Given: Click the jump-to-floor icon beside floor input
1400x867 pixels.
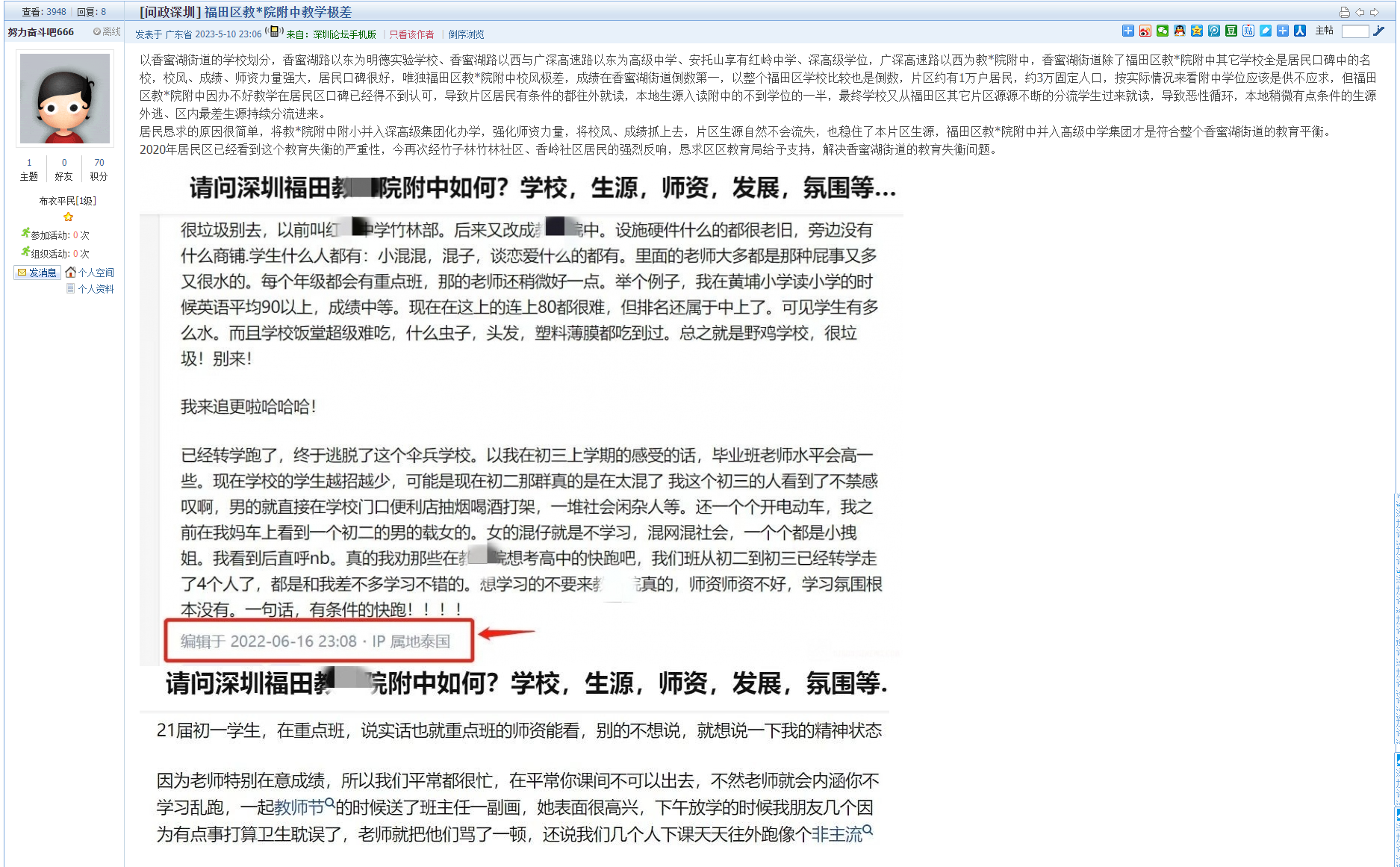Looking at the screenshot, I should pos(1379,31).
